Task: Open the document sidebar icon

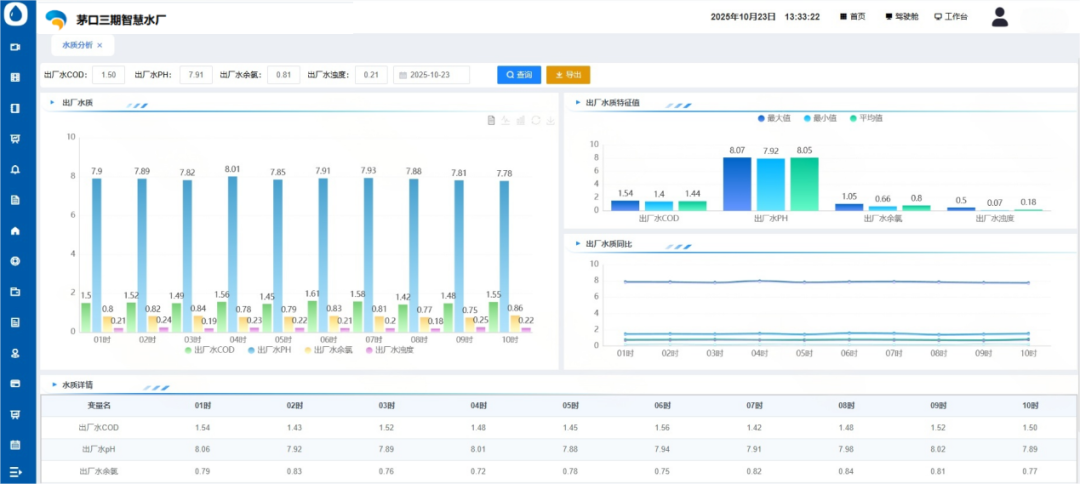Action: click(15, 200)
